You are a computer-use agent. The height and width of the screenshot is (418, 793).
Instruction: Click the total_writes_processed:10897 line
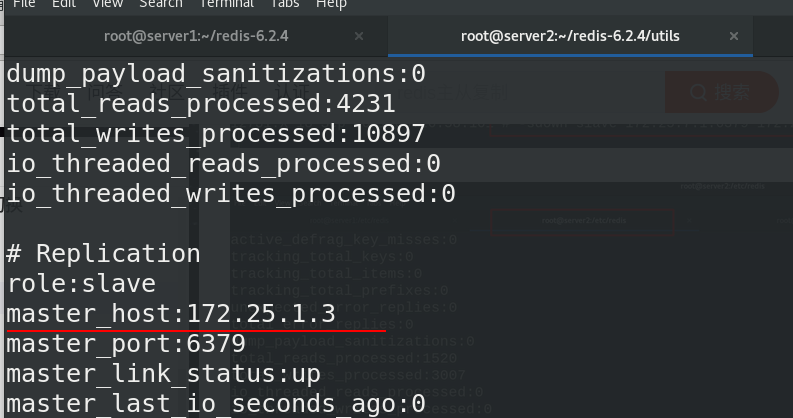point(216,134)
